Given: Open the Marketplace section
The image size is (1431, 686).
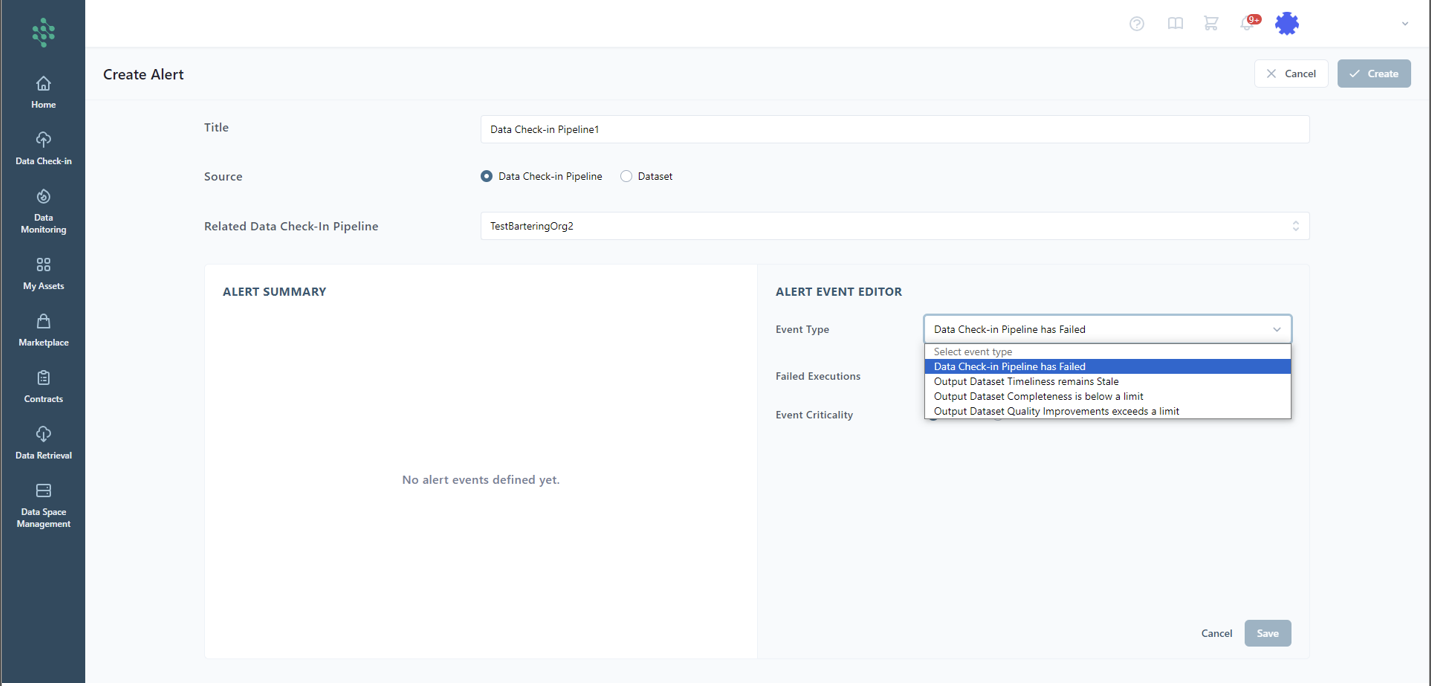Looking at the screenshot, I should pyautogui.click(x=43, y=329).
